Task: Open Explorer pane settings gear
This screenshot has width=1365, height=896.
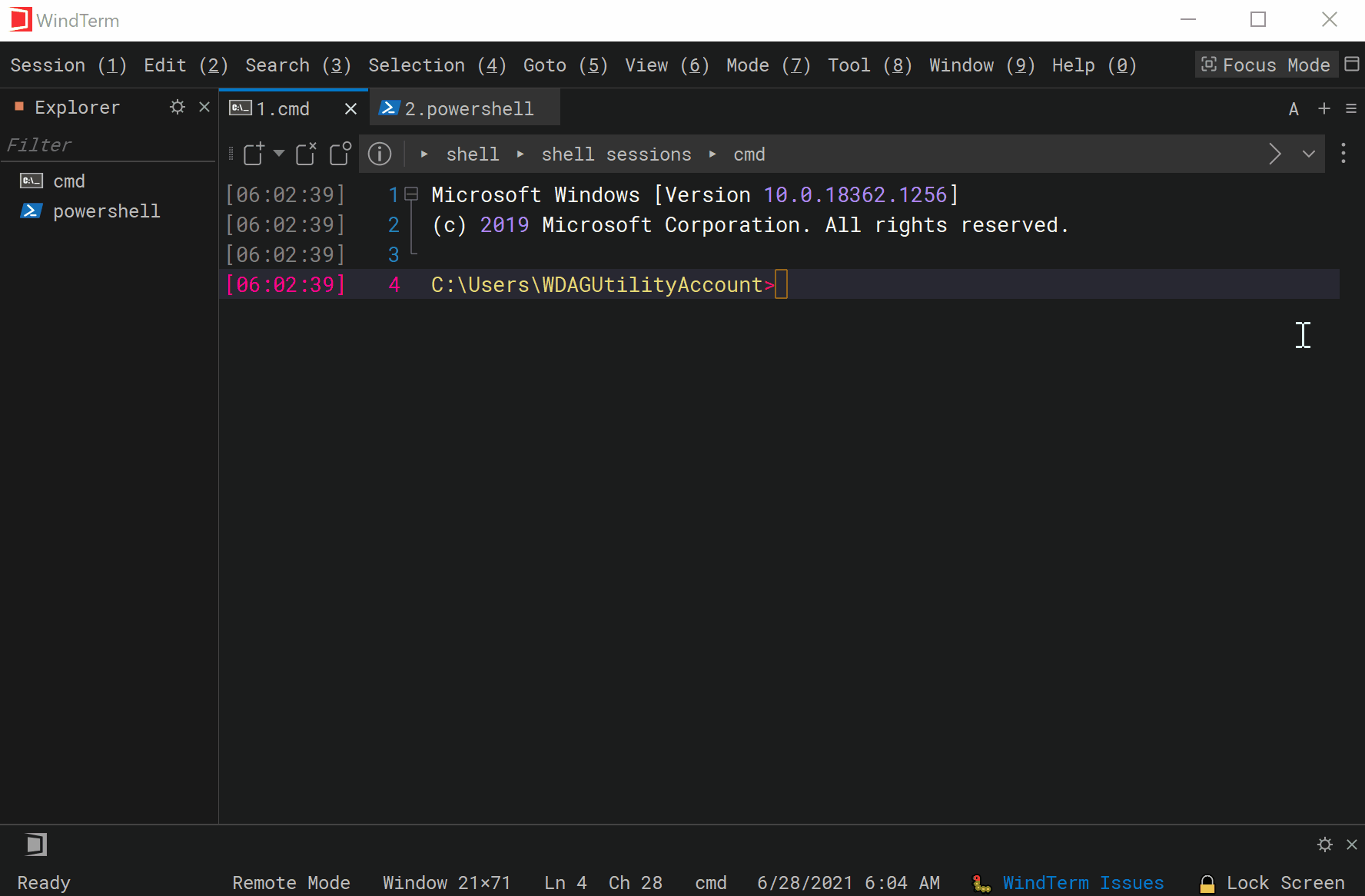Action: [x=178, y=107]
